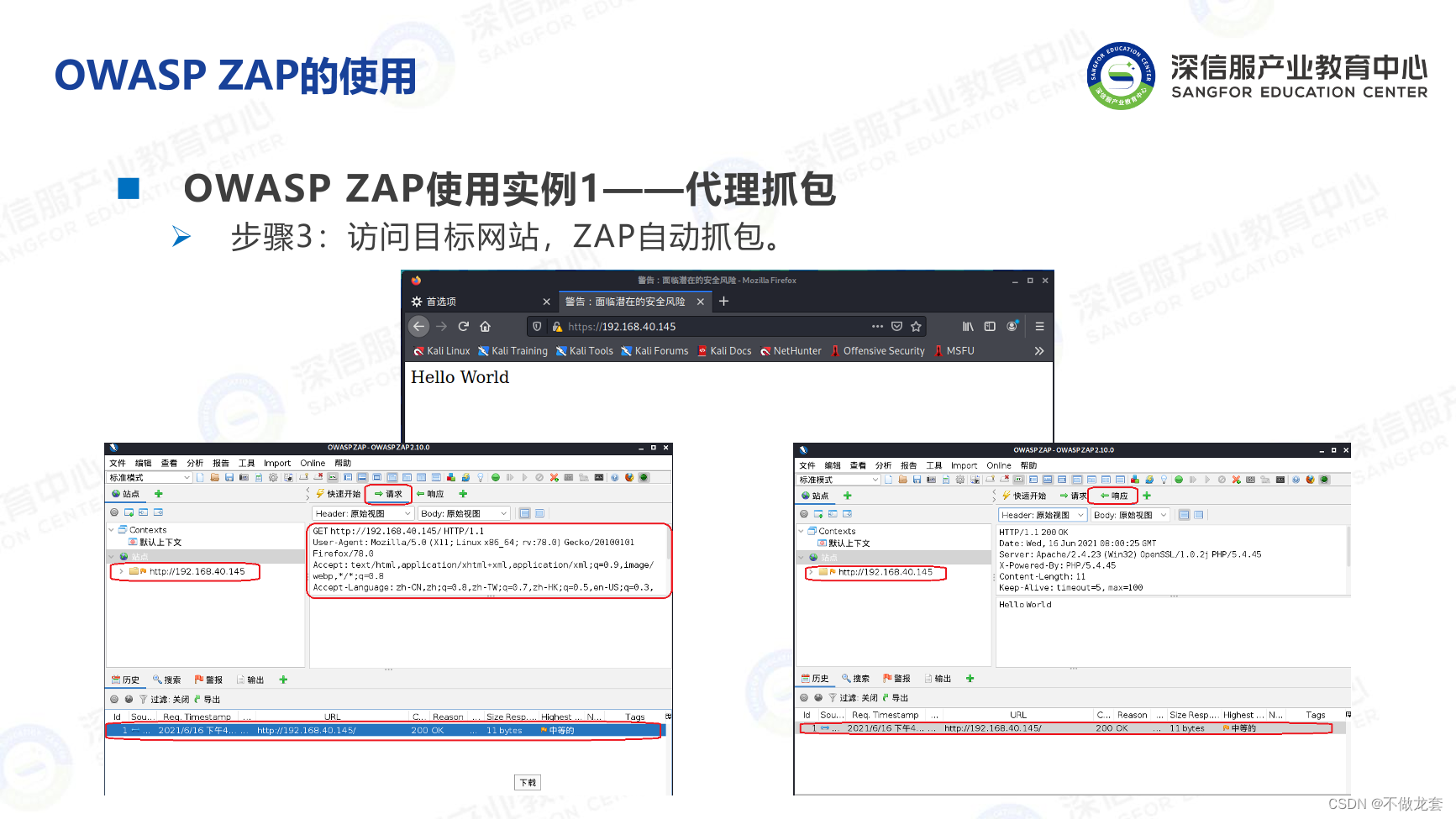Switch to the 首选项 Firefox tab
The height and width of the screenshot is (819, 1456).
(481, 302)
